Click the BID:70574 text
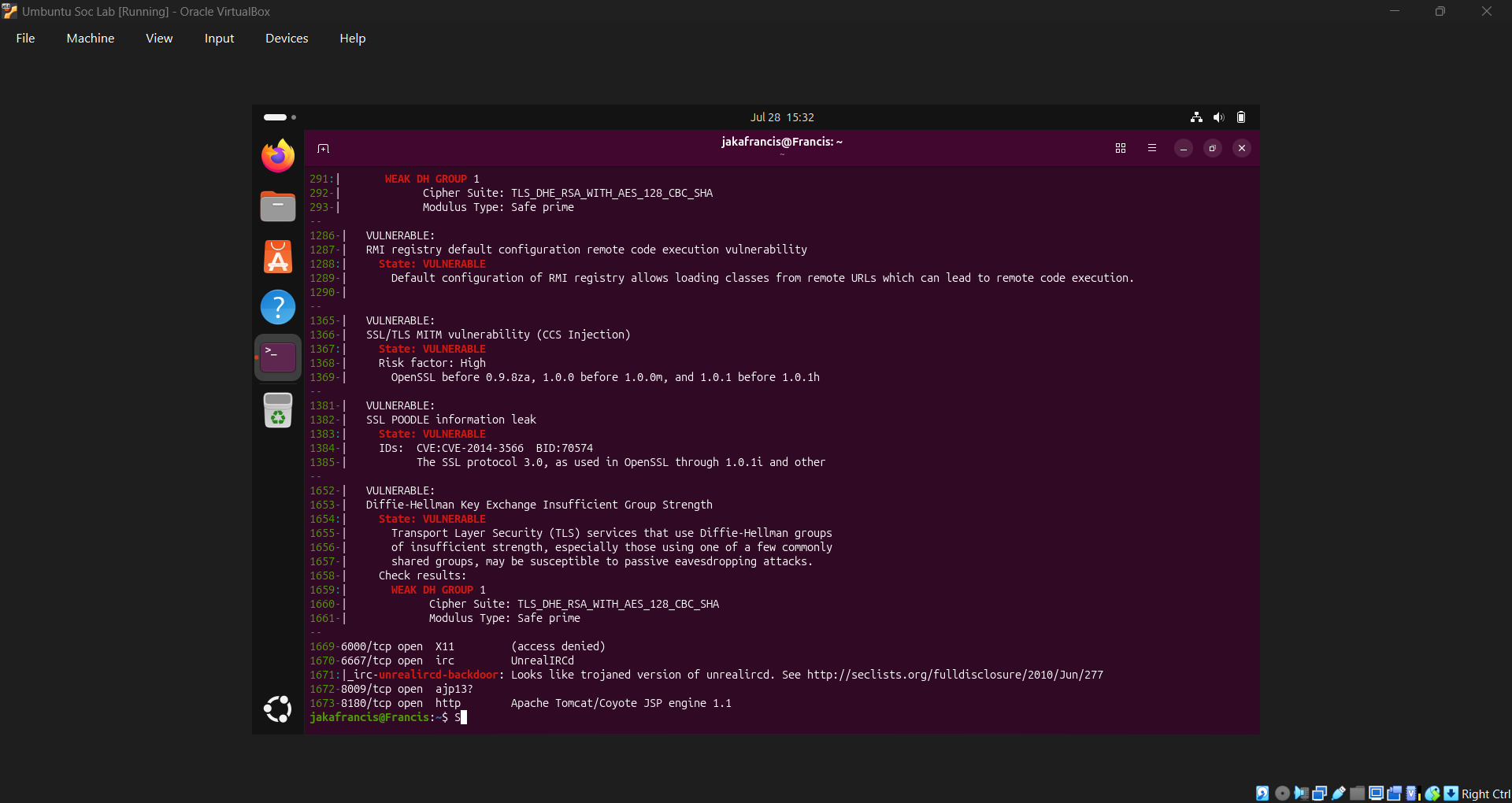This screenshot has width=1512, height=803. (x=565, y=448)
